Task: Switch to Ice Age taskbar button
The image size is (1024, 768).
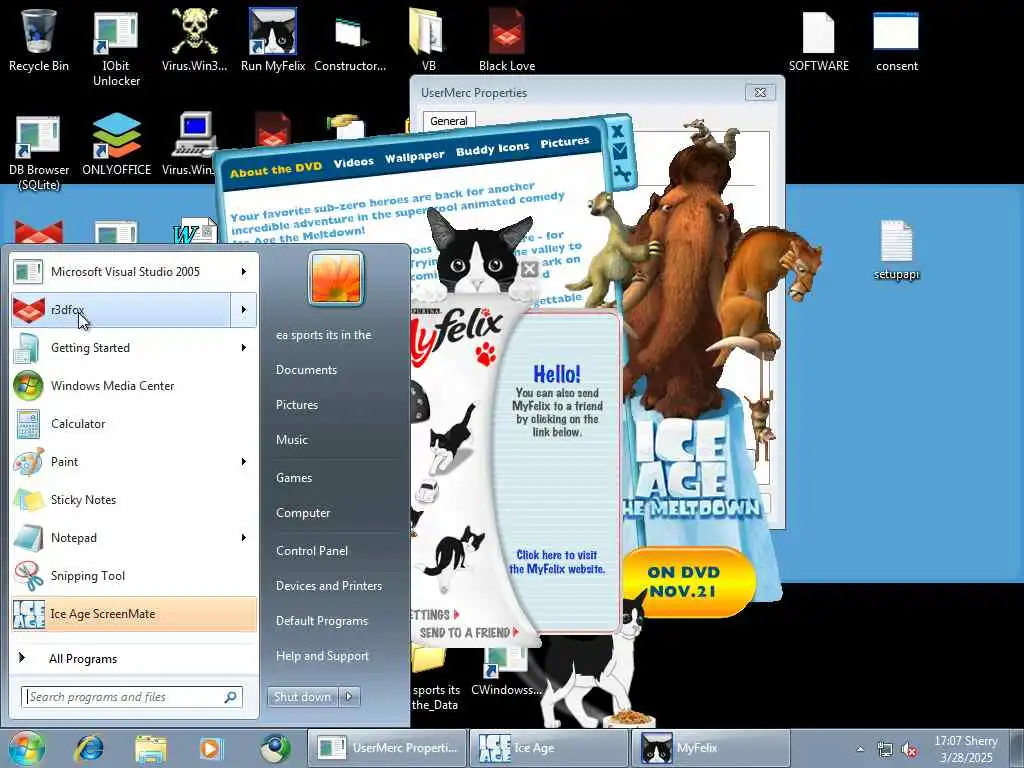Action: tap(549, 748)
